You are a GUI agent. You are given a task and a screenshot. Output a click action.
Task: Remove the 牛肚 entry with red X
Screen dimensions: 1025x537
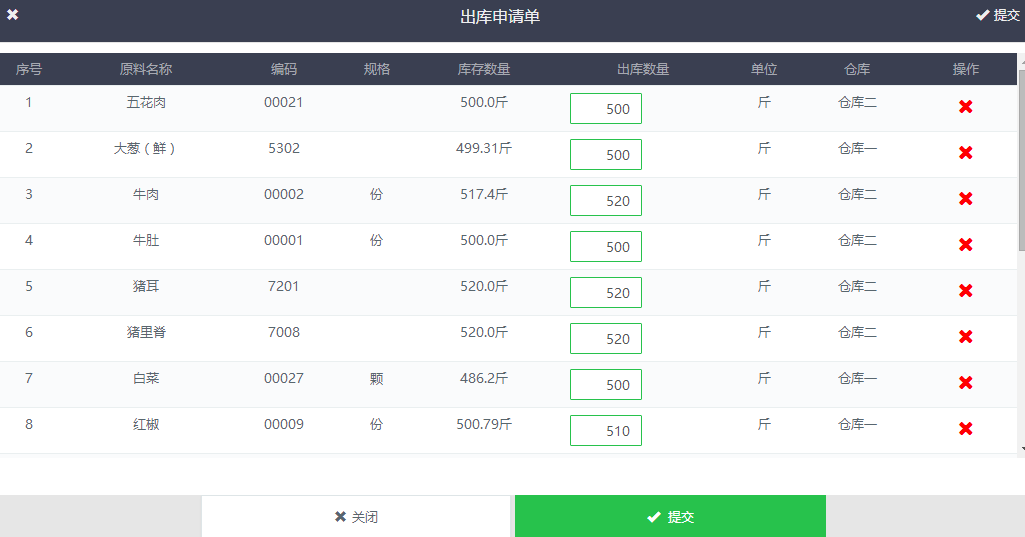click(965, 245)
